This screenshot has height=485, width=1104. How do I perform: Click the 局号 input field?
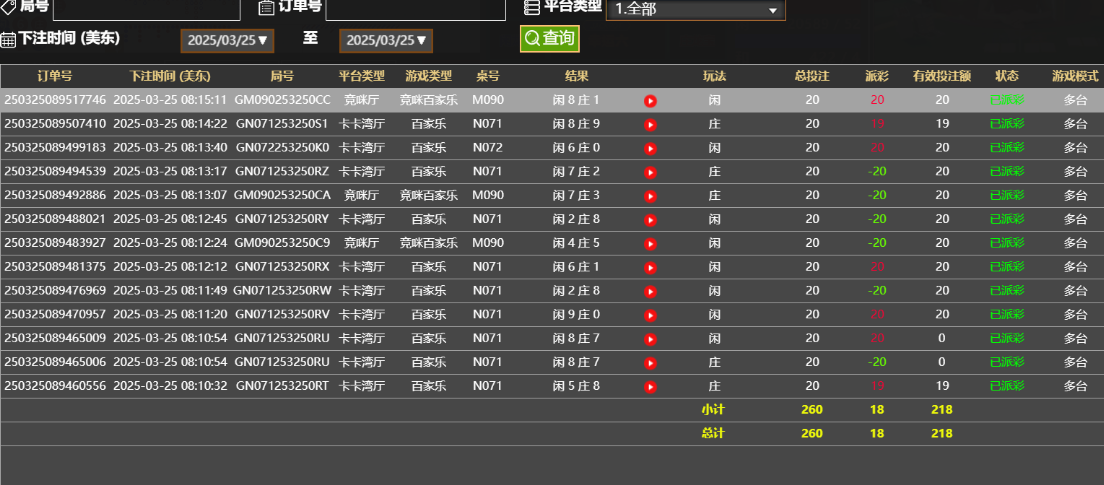pyautogui.click(x=146, y=9)
